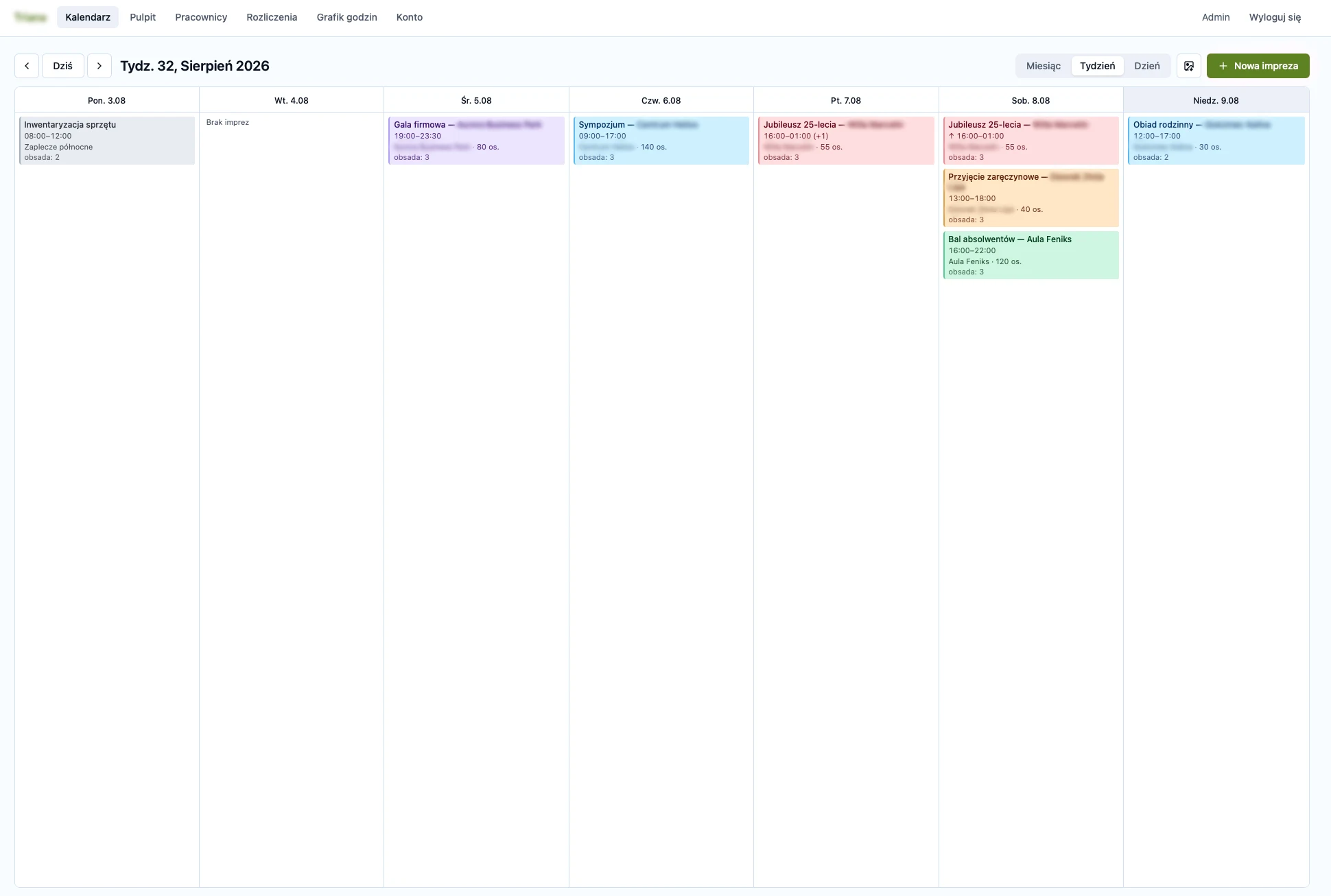Open the Obiad rodzinny event on Sunday
Viewport: 1331px width, 896px height.
point(1216,141)
